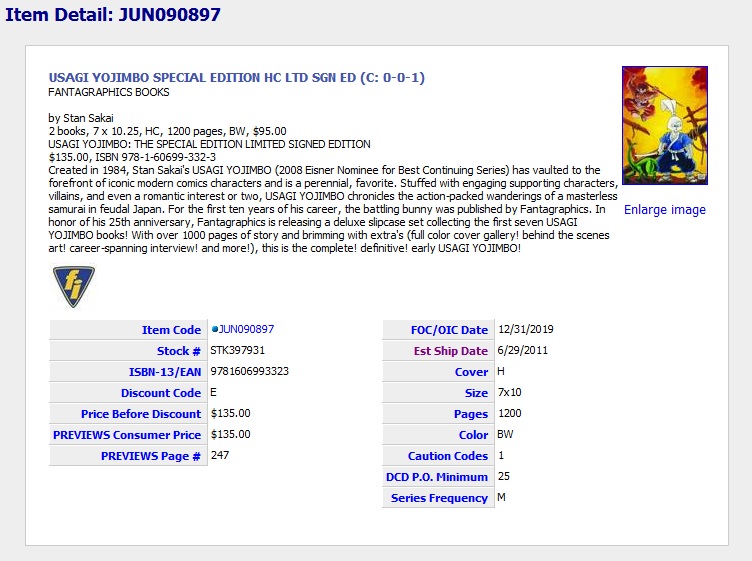Click the Discount Code value E
Screen dimensions: 752x561
(213, 392)
